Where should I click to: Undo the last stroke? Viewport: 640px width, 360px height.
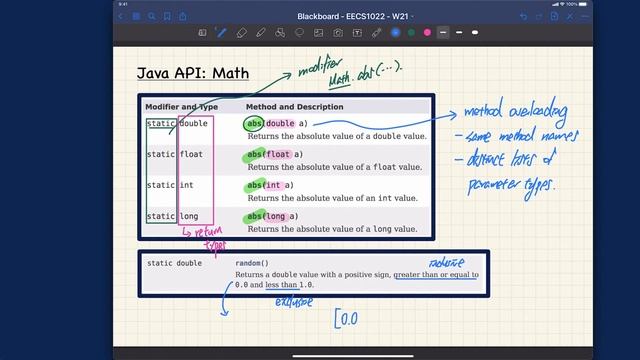tap(523, 16)
